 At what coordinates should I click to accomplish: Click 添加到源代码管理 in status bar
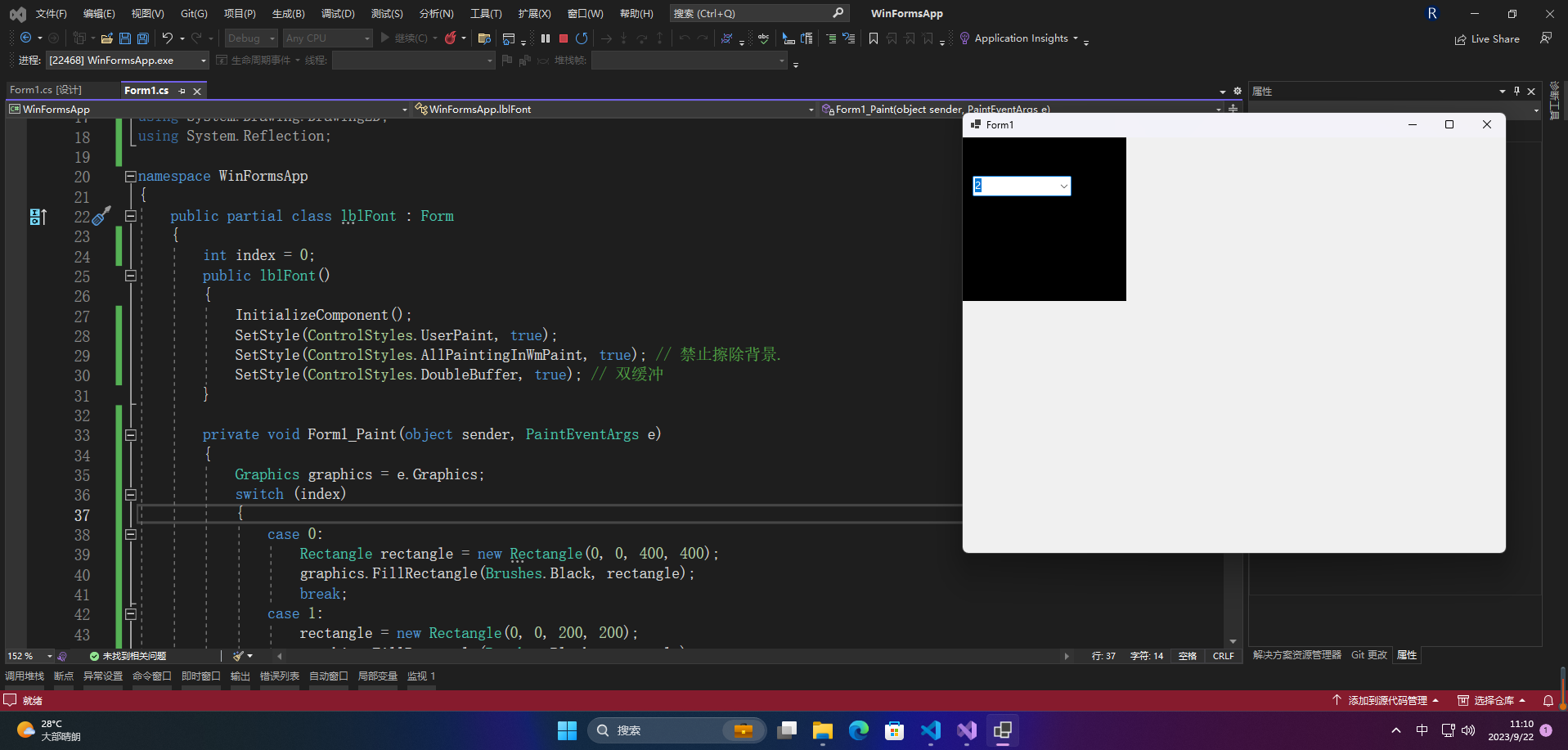[1385, 701]
